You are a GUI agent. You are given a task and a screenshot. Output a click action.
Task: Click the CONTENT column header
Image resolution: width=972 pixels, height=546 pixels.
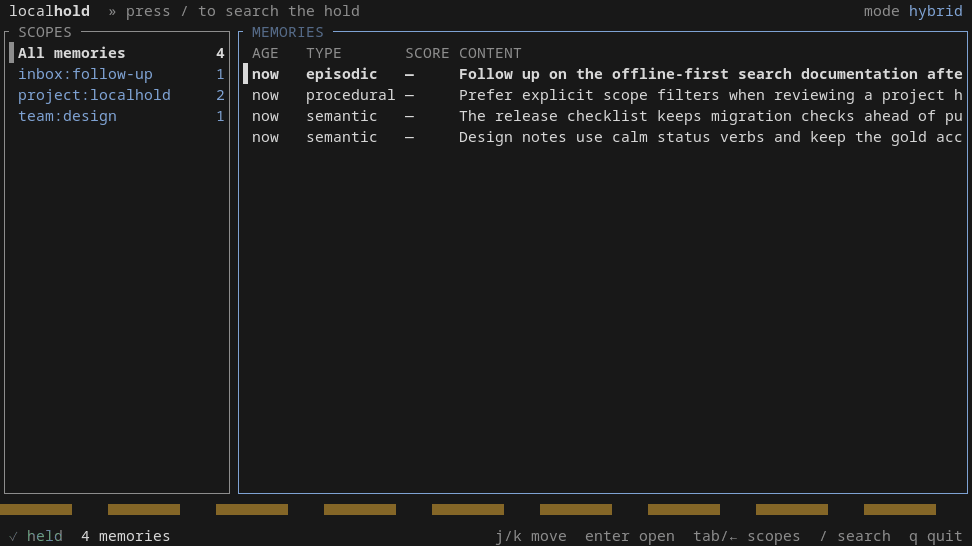click(490, 53)
